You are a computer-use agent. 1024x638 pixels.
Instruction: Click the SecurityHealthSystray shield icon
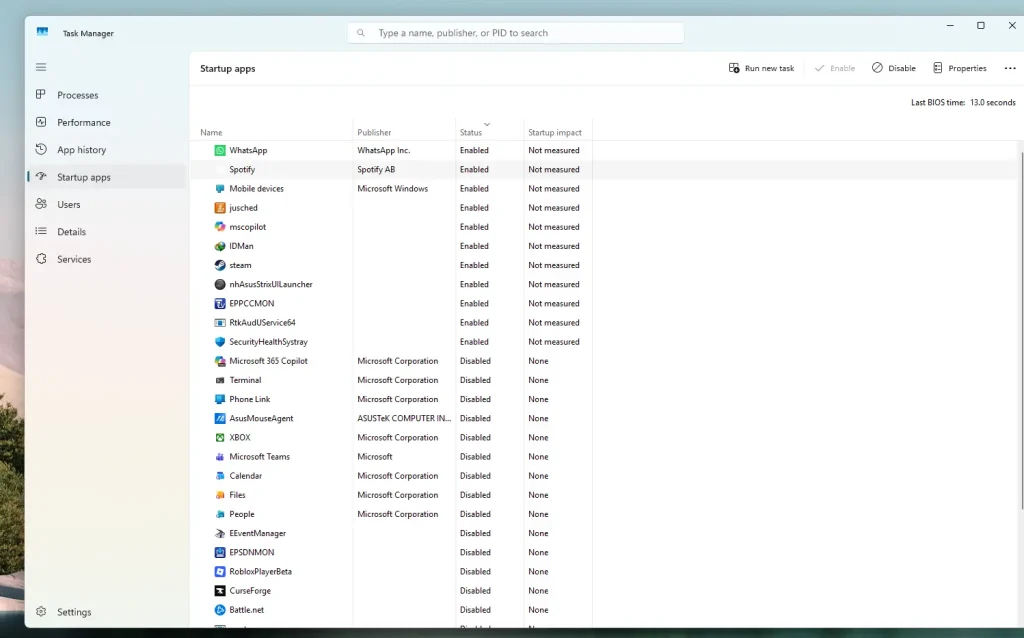point(220,342)
